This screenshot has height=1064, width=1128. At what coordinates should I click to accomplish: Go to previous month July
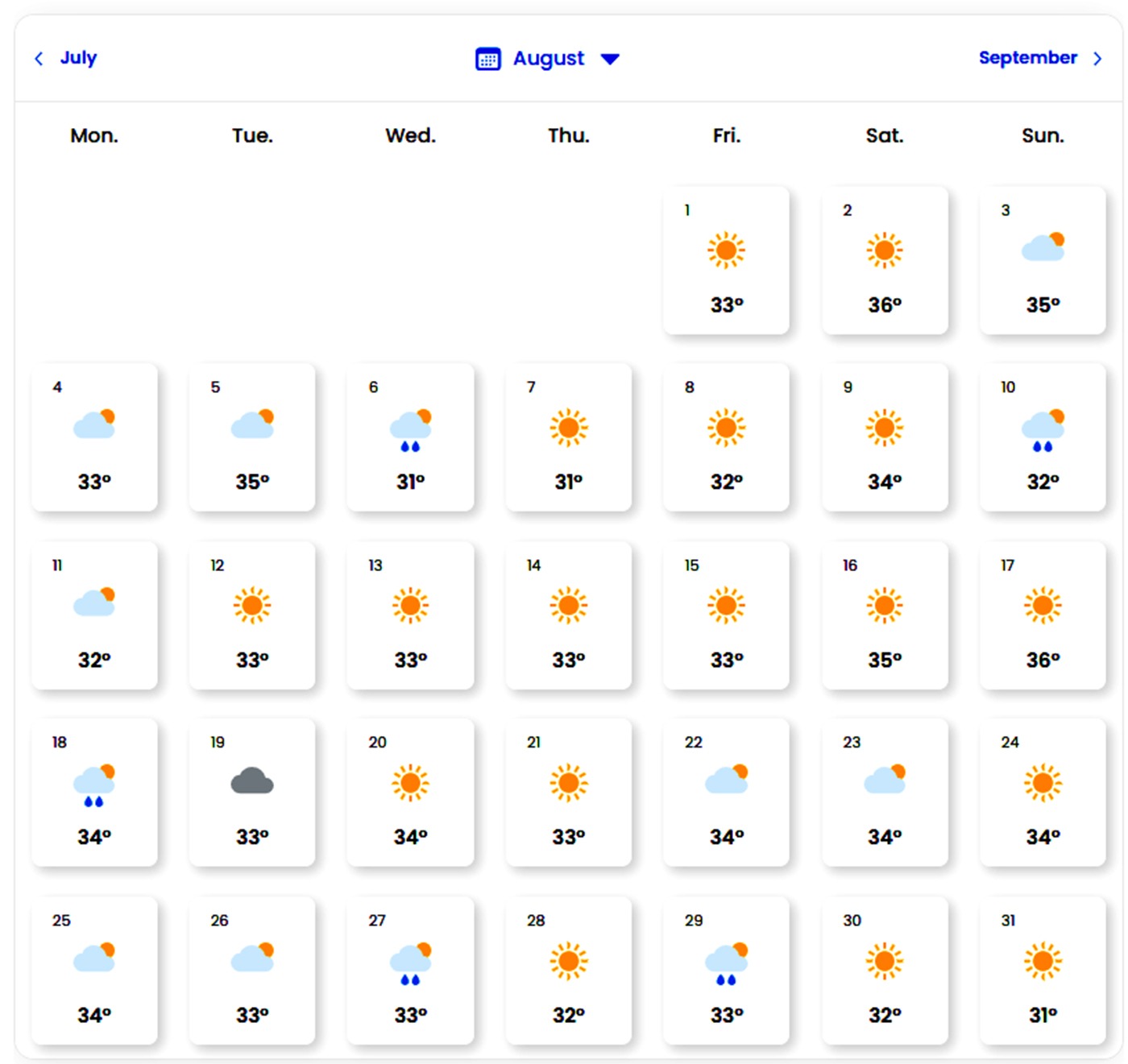pos(78,58)
